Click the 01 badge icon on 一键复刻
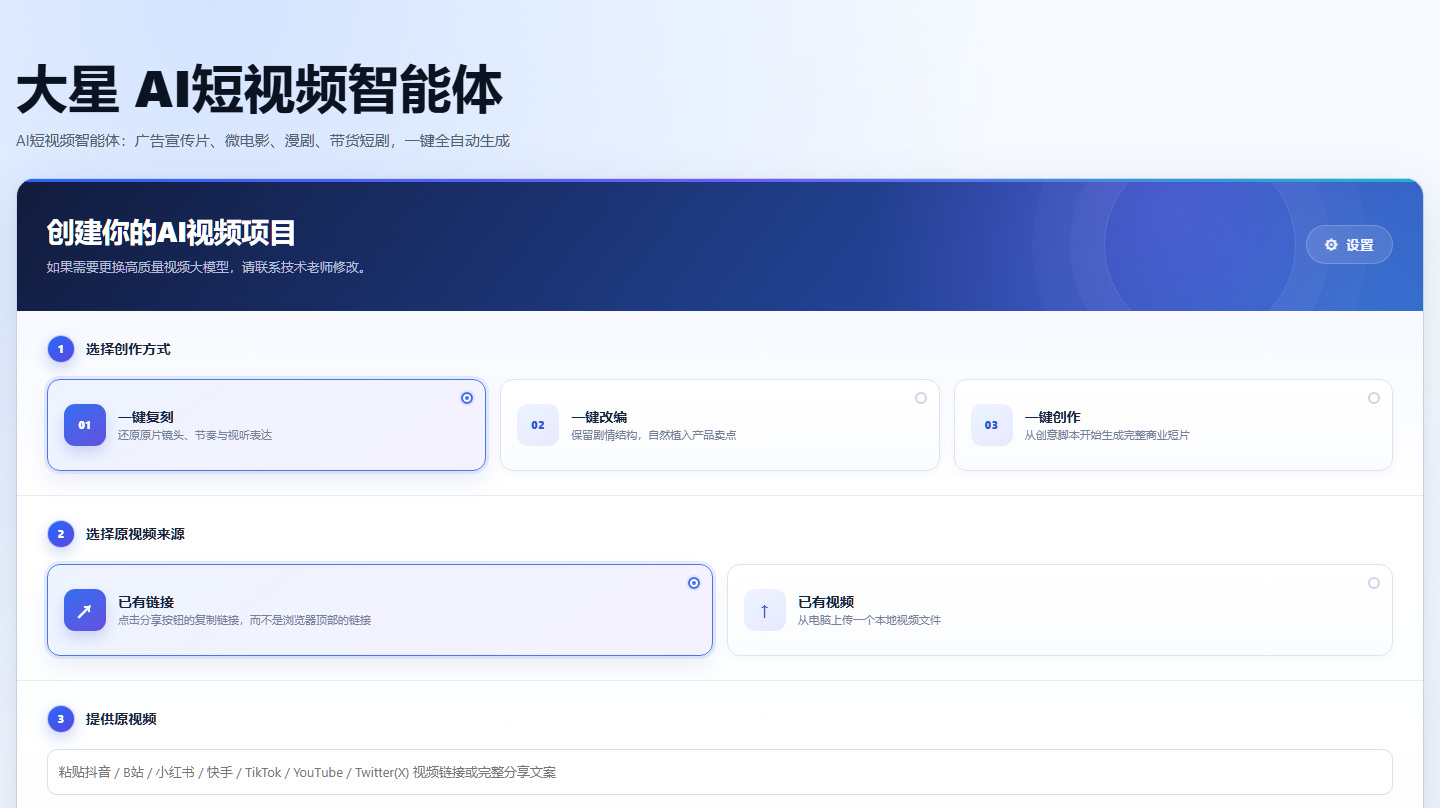Viewport: 1440px width, 808px height. [x=85, y=425]
